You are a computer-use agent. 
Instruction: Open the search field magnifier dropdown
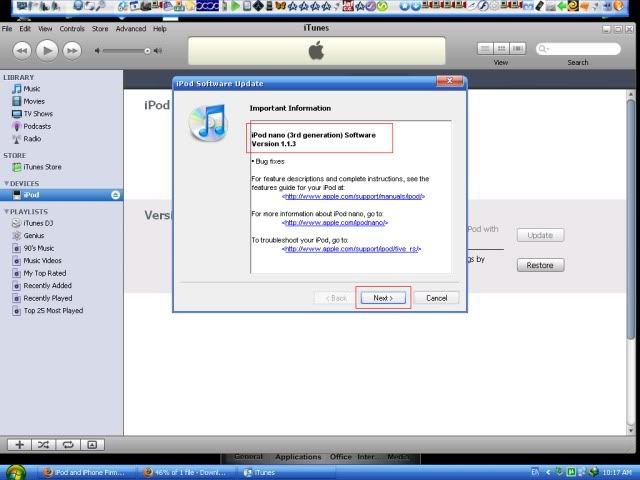545,49
